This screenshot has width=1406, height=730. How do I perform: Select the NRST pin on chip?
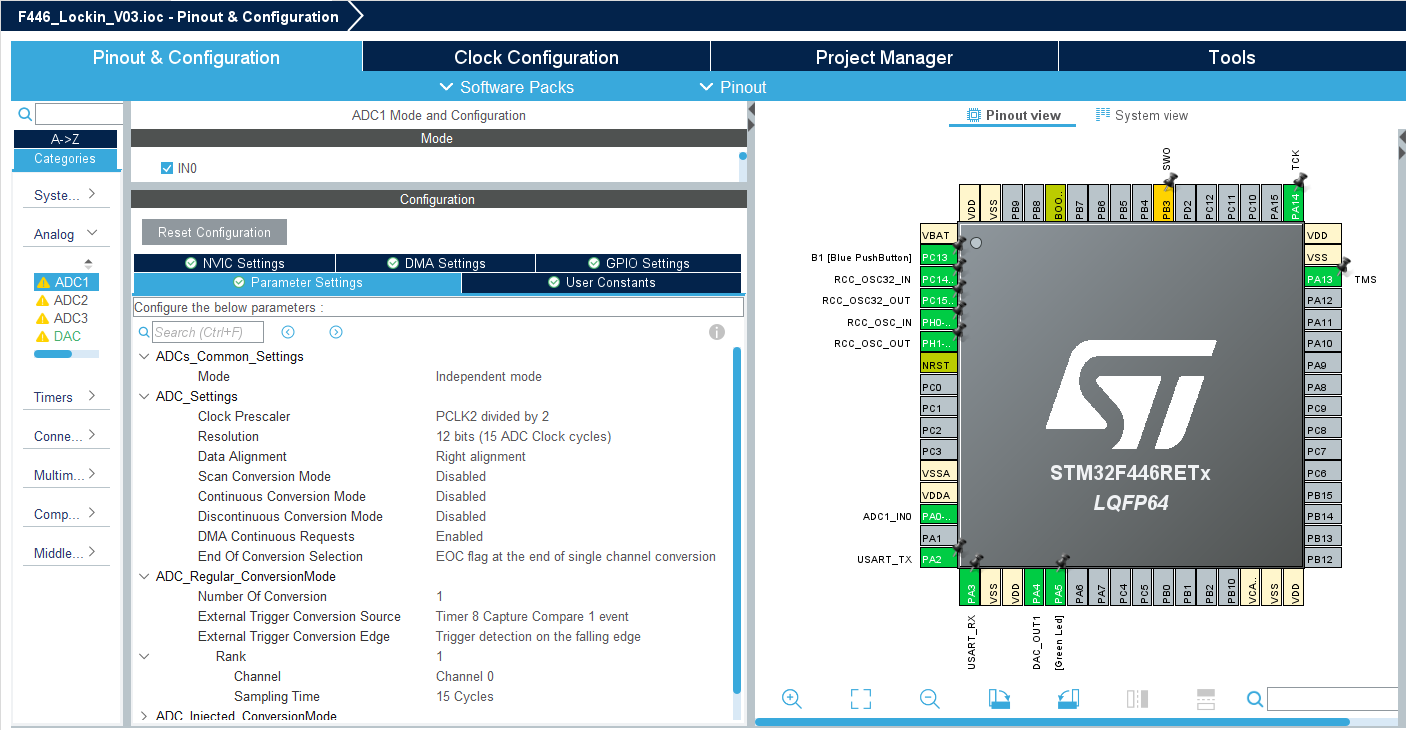(x=939, y=365)
